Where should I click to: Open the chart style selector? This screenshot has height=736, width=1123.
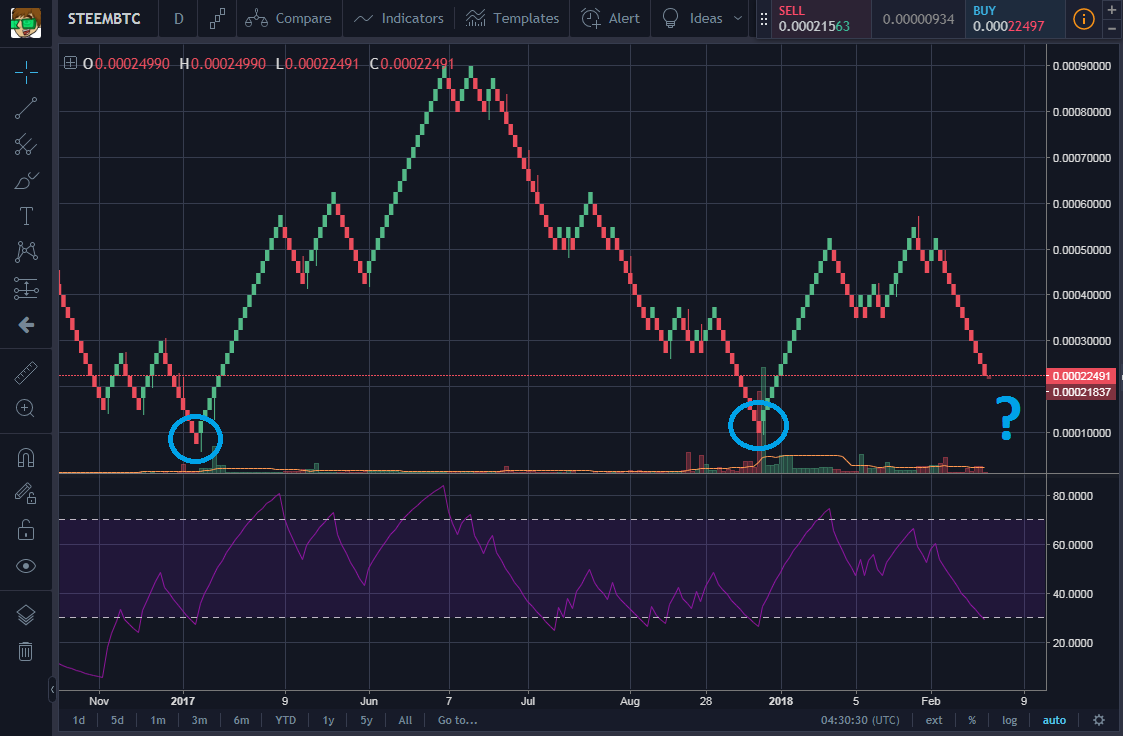pyautogui.click(x=217, y=19)
